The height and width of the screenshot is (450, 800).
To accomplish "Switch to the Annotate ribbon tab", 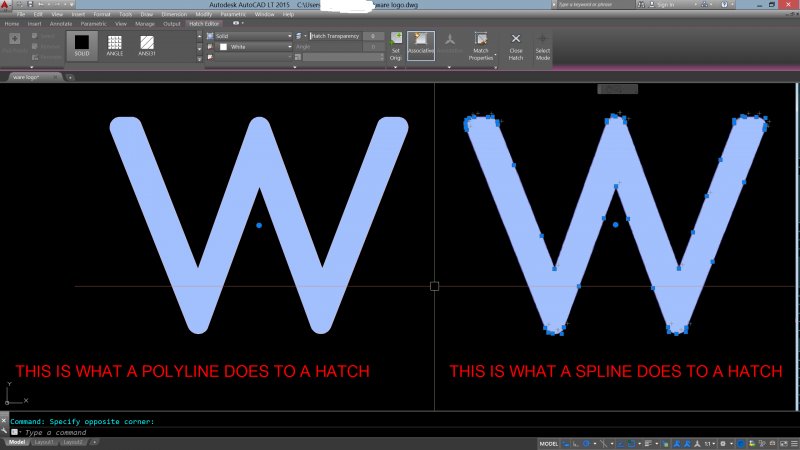I will 61,22.
